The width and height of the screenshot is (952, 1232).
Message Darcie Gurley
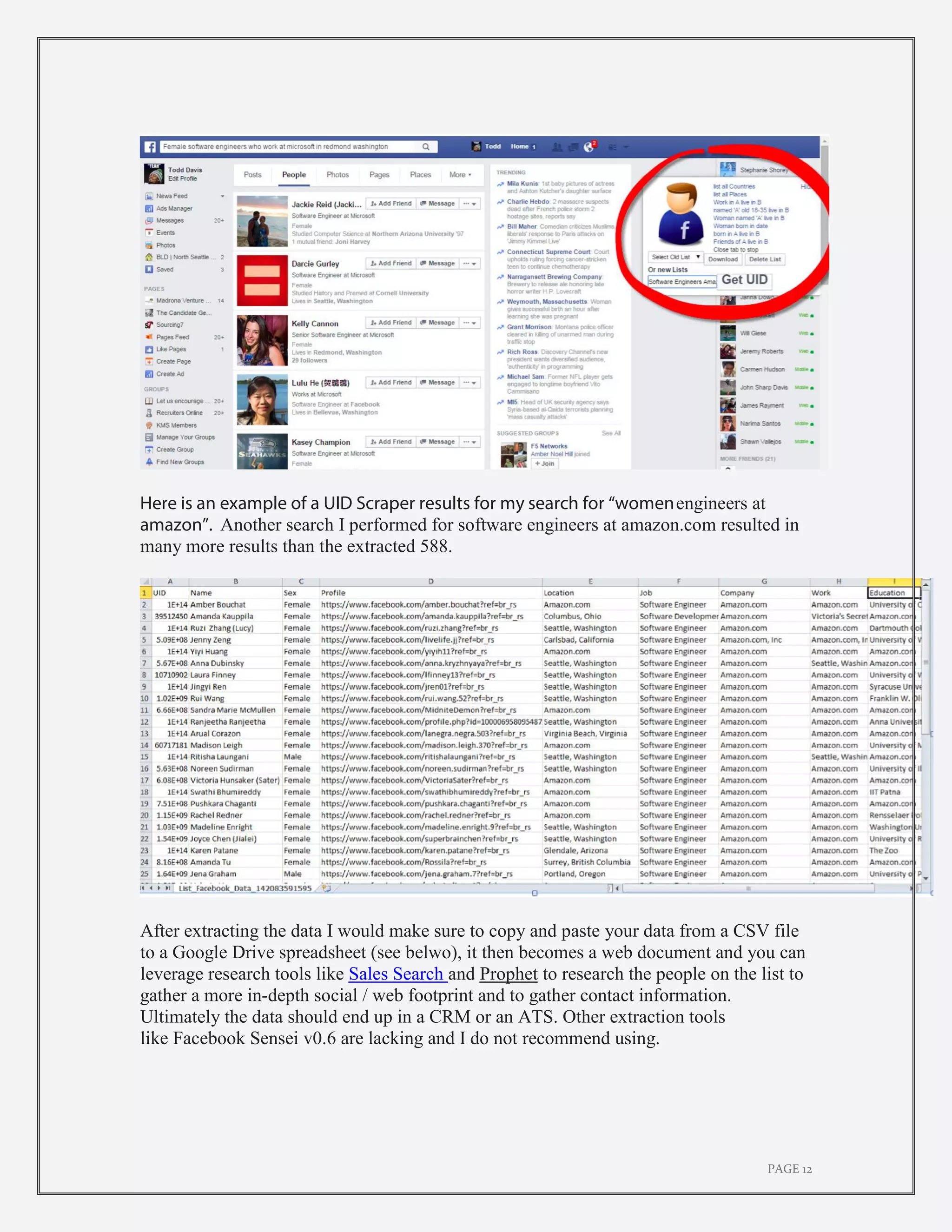437,264
